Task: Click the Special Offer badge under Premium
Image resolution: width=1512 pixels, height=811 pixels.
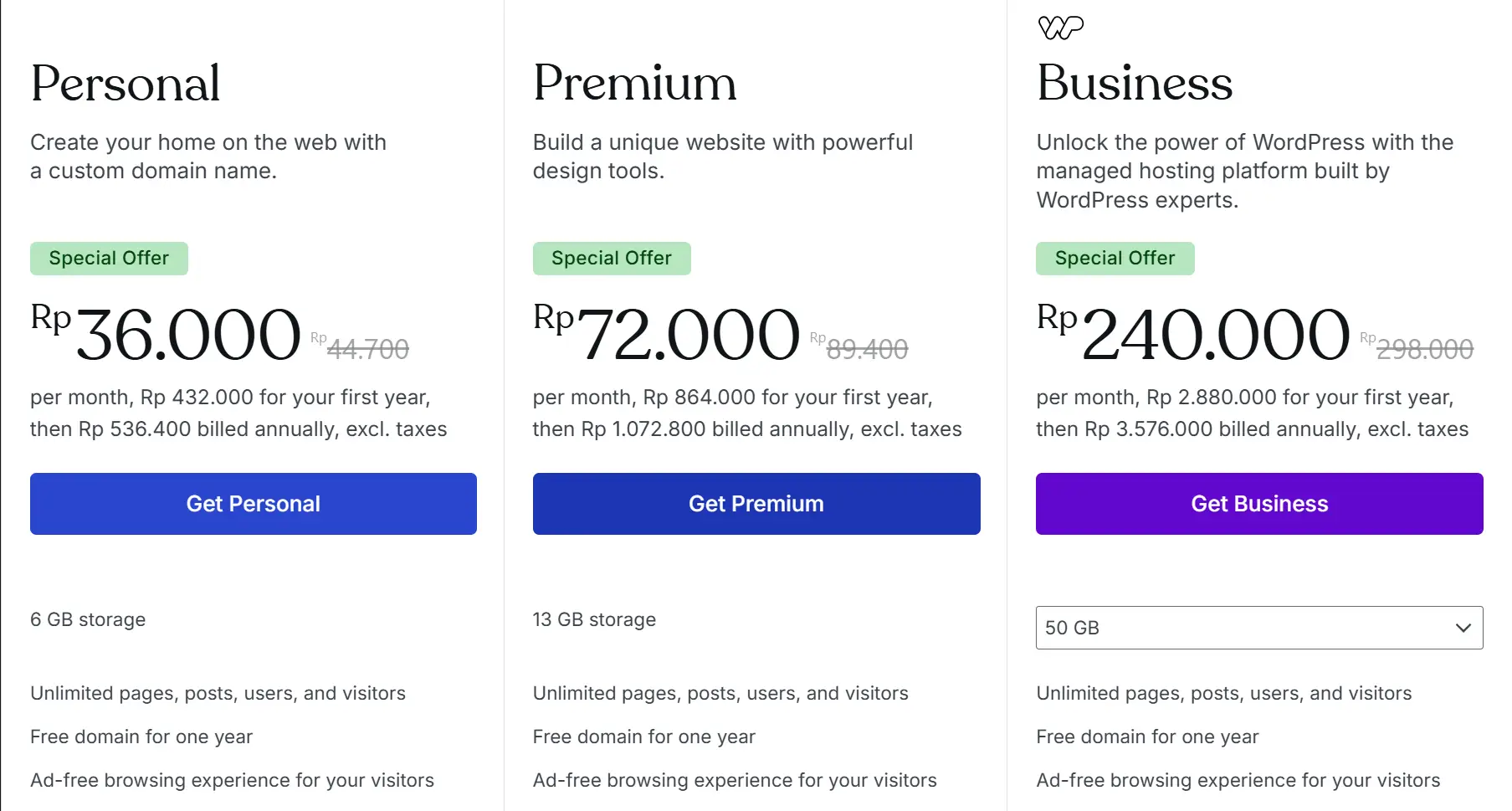Action: click(612, 259)
